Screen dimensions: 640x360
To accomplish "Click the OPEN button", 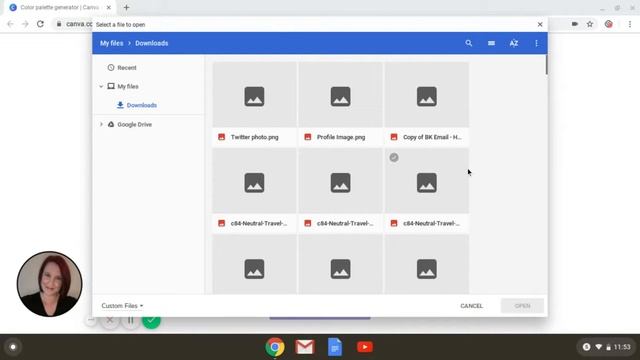I will tap(522, 306).
